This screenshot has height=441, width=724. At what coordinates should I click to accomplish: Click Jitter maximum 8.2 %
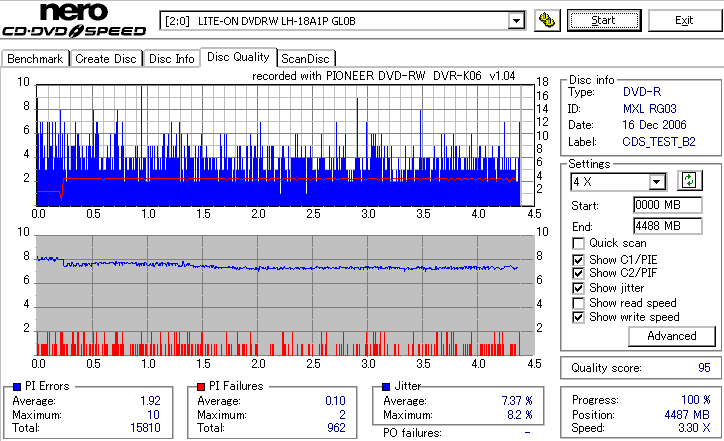(x=519, y=415)
